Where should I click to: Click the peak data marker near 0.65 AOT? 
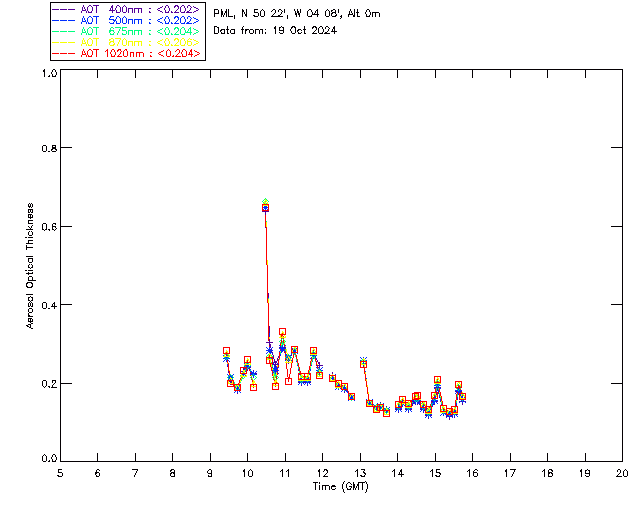coord(265,208)
